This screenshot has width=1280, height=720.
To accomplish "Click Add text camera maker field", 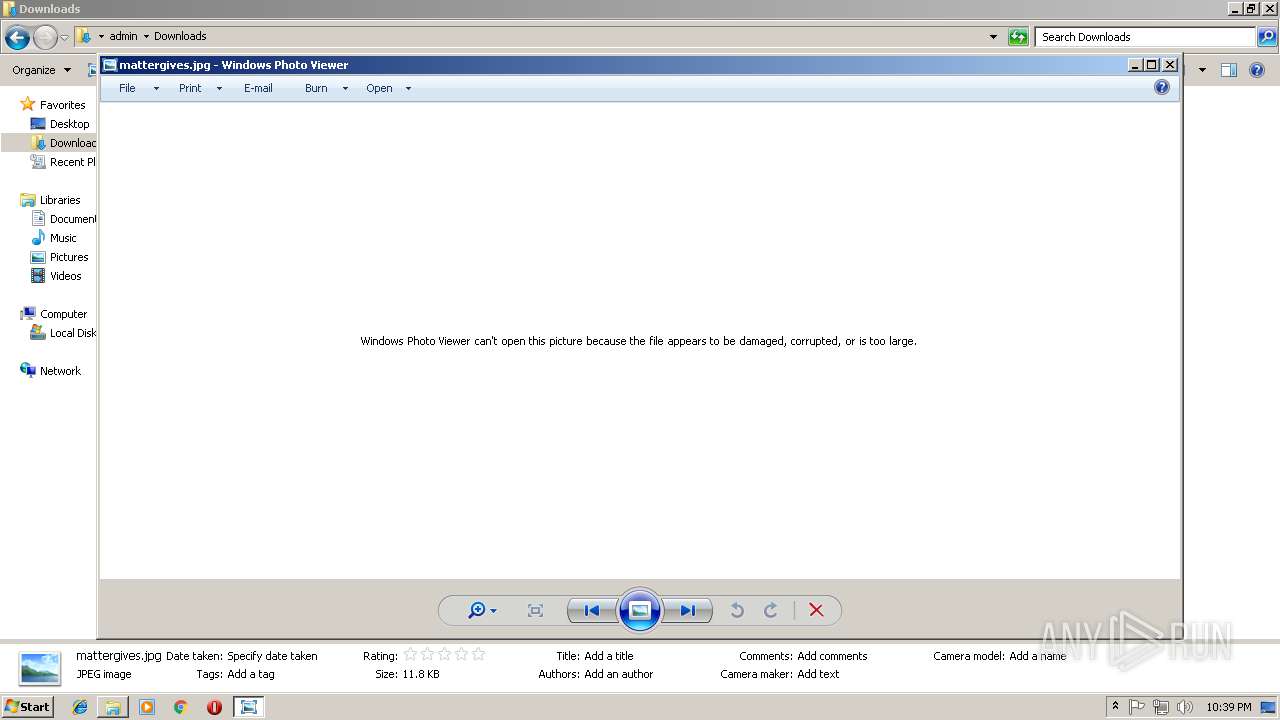I will pyautogui.click(x=818, y=674).
